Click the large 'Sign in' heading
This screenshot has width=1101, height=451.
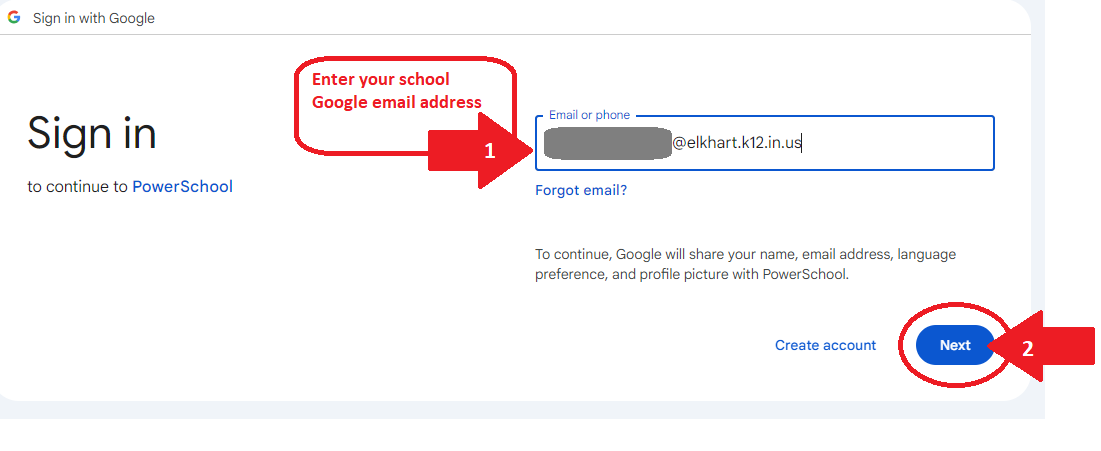coord(92,132)
